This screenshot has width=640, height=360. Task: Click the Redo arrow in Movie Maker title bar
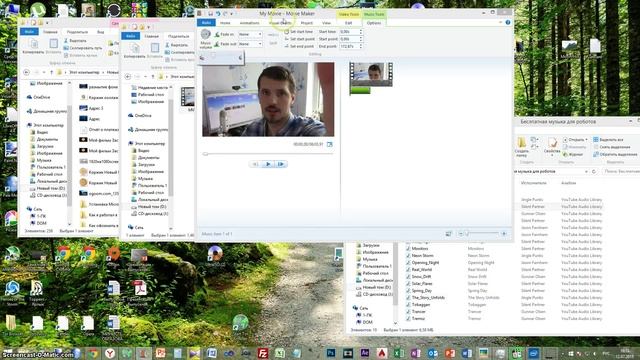[x=225, y=13]
